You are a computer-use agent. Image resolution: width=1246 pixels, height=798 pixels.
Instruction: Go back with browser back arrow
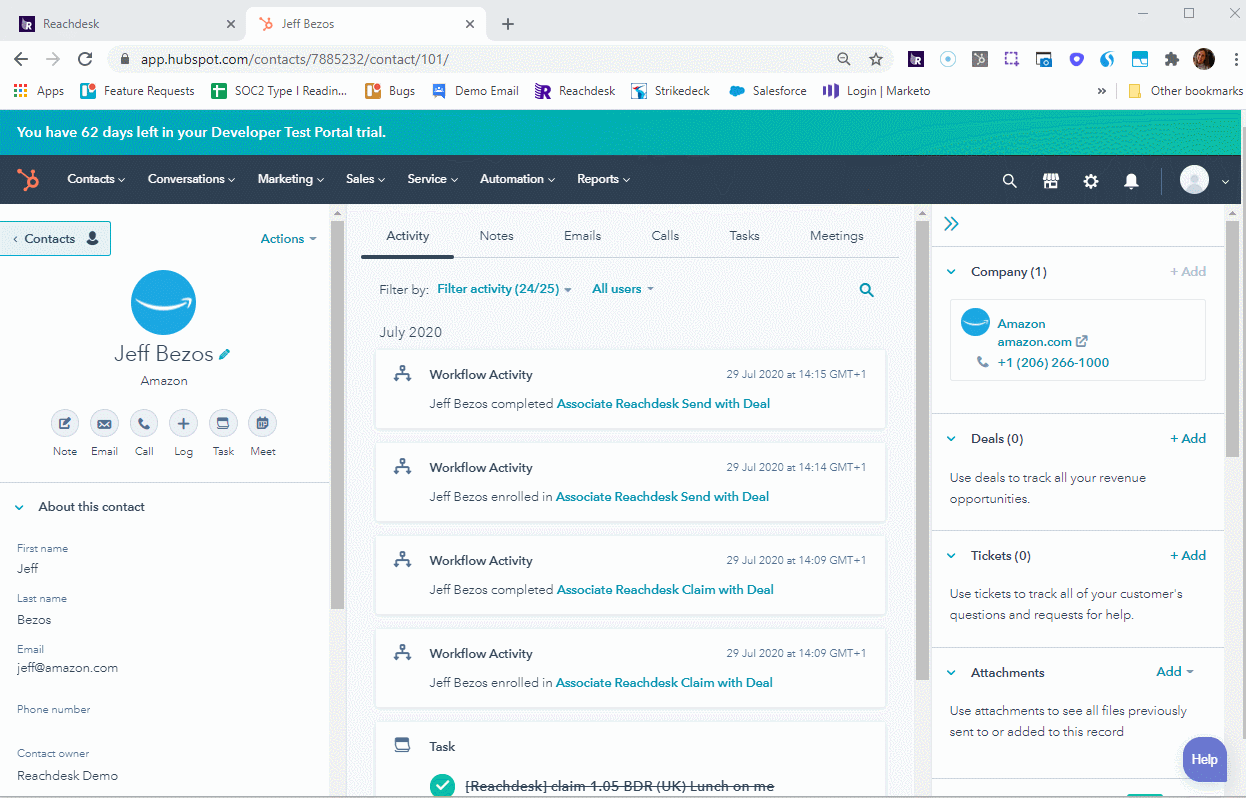[x=21, y=59]
